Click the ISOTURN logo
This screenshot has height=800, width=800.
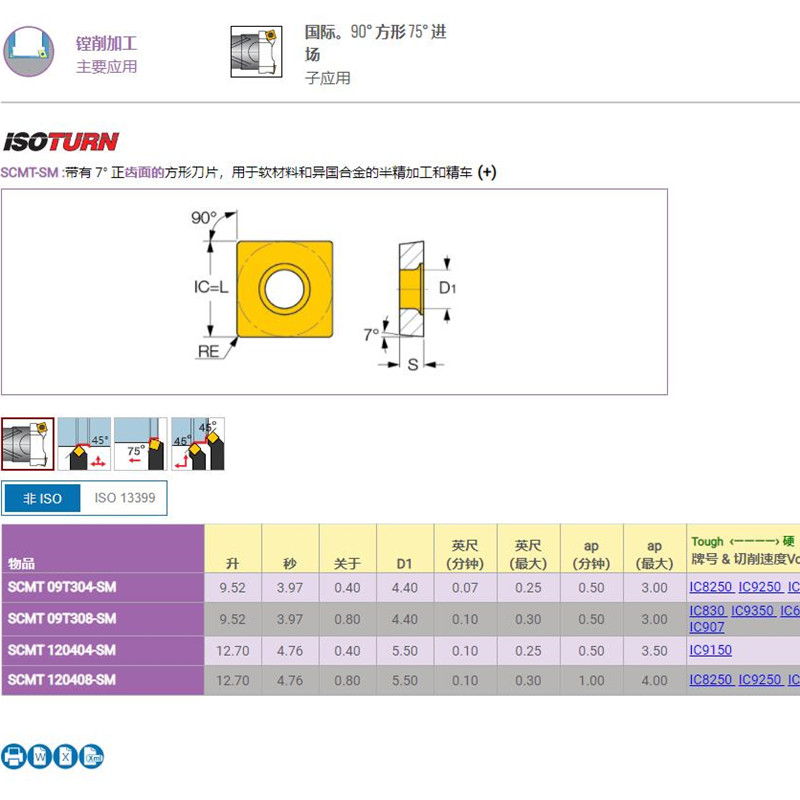pos(60,142)
